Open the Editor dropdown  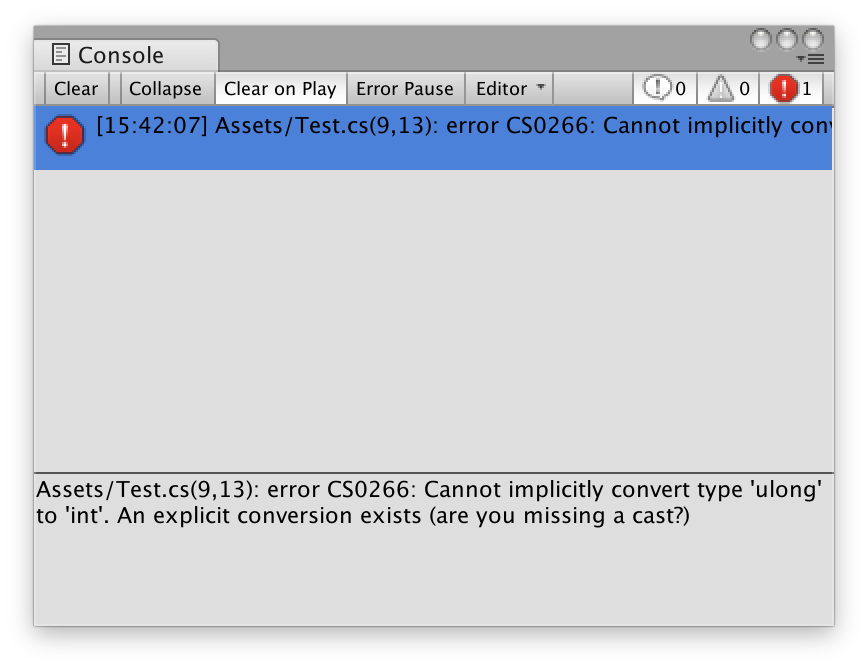coord(510,88)
